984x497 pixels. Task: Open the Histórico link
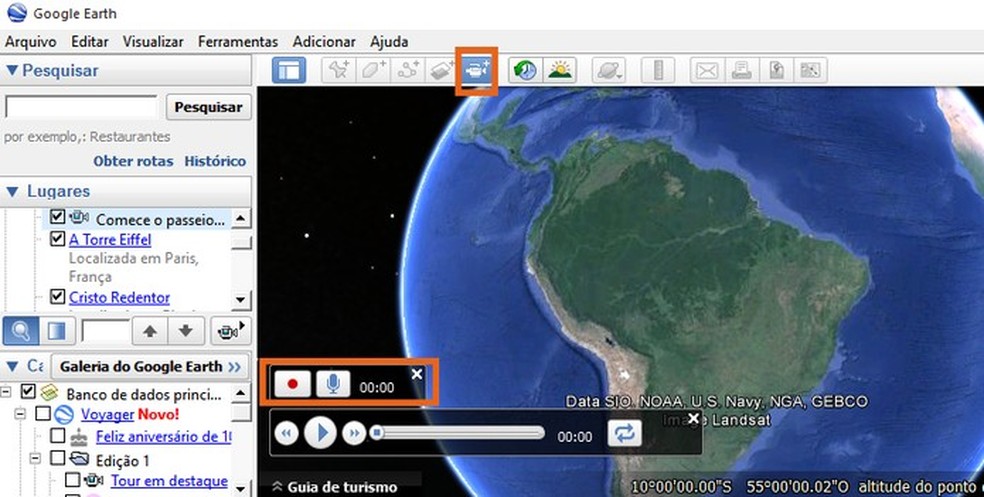click(x=215, y=161)
